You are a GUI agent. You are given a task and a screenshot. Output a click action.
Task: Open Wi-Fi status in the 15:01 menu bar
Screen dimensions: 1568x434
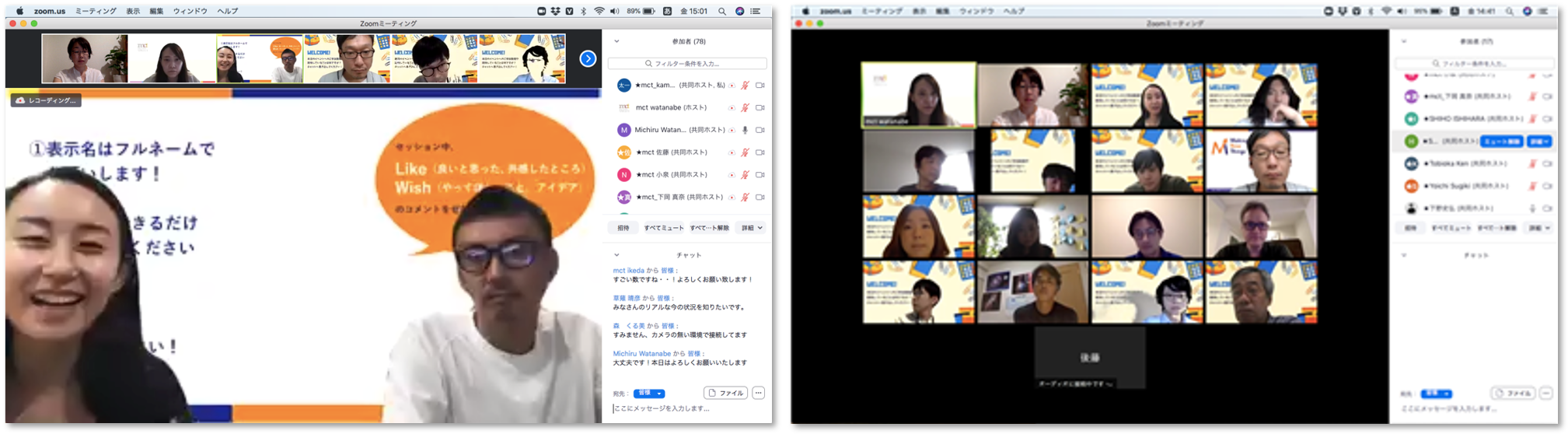pos(599,12)
